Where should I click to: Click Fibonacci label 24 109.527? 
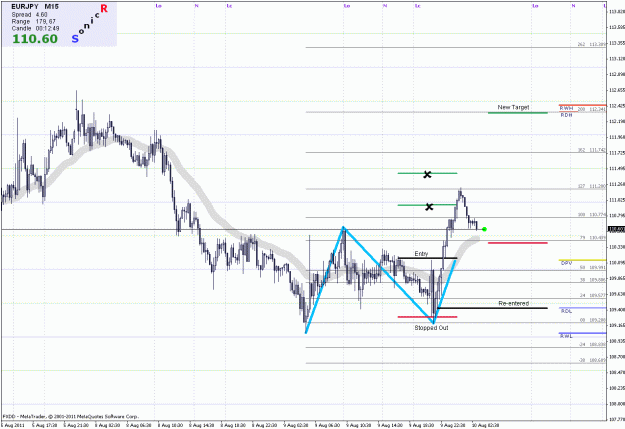[x=593, y=295]
